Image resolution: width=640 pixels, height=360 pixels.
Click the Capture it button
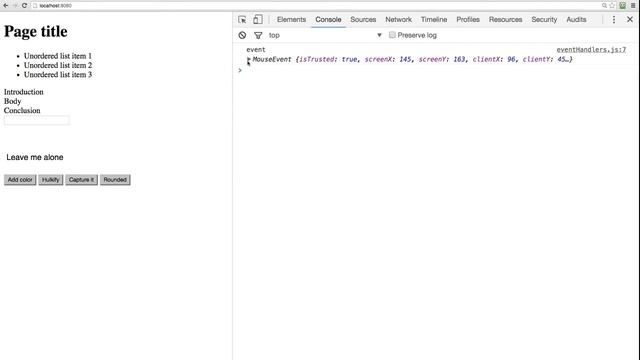81,180
